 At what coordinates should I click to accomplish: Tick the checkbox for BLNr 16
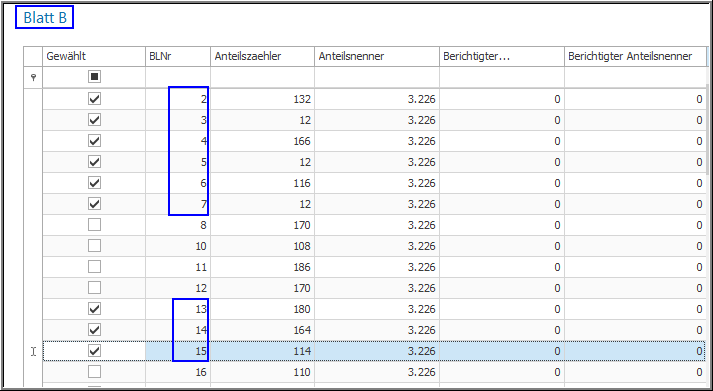(x=94, y=372)
